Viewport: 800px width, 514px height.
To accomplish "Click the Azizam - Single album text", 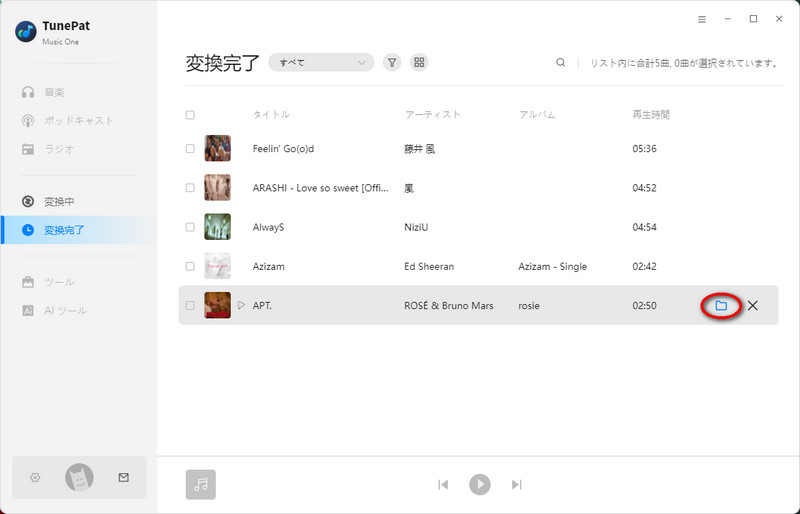I will point(553,266).
